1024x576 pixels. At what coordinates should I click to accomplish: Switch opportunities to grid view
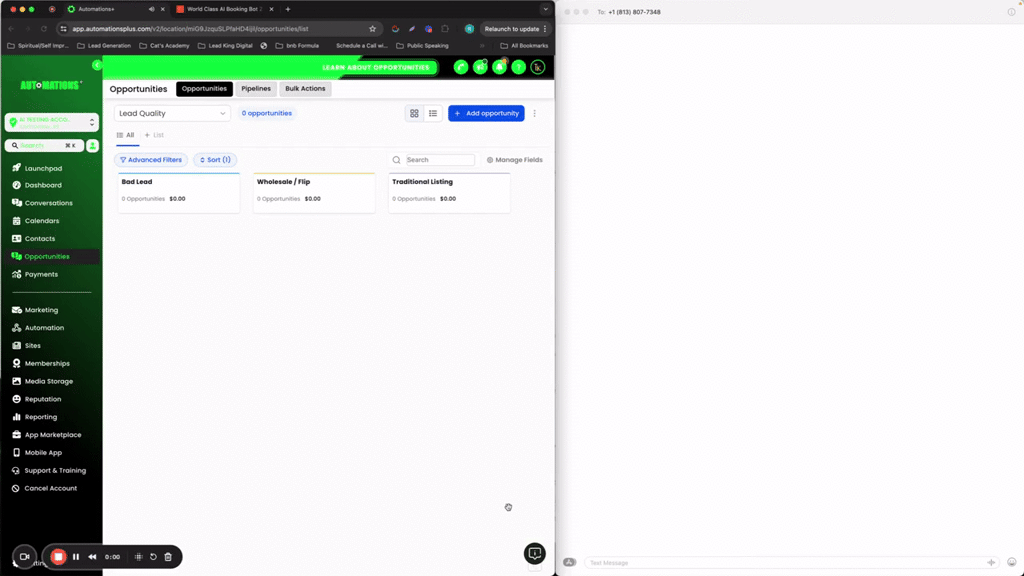(414, 113)
